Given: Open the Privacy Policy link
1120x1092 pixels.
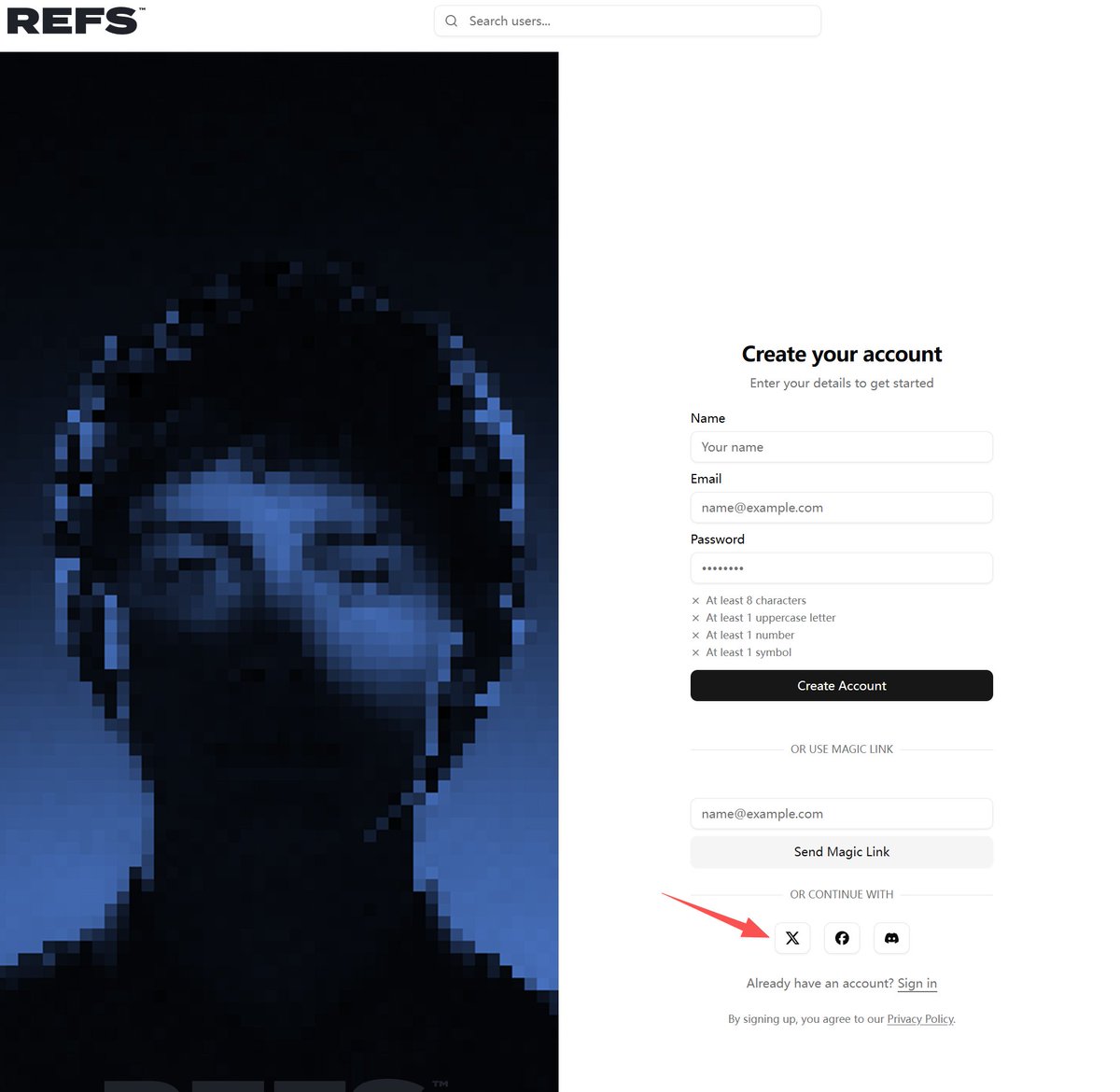Looking at the screenshot, I should [x=920, y=1019].
